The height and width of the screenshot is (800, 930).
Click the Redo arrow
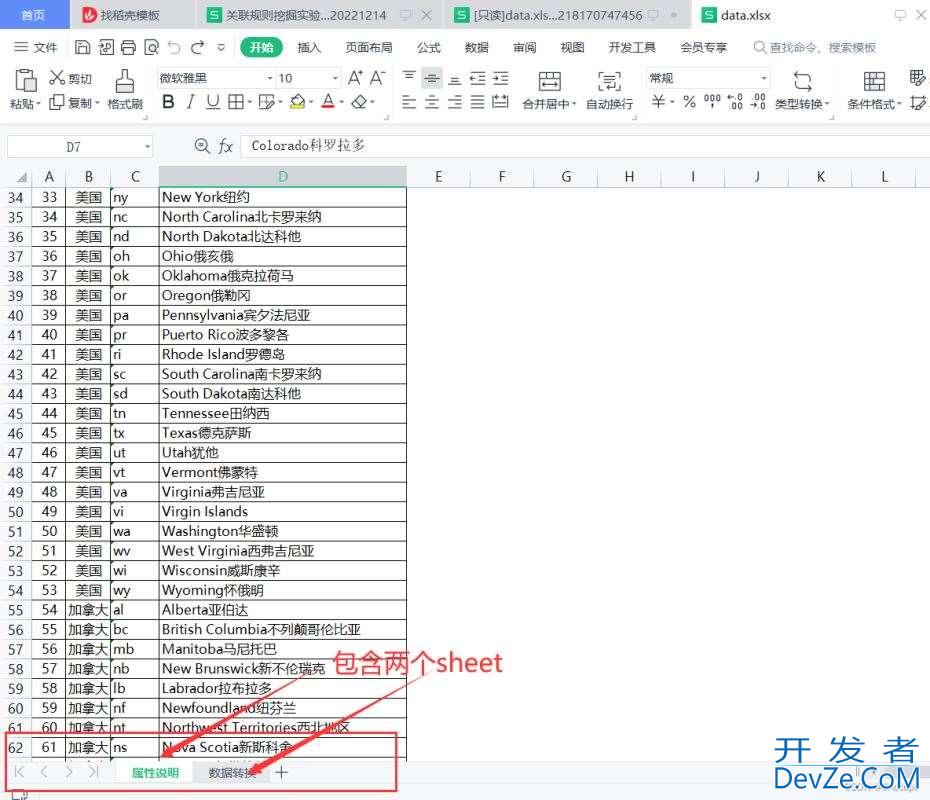(198, 47)
